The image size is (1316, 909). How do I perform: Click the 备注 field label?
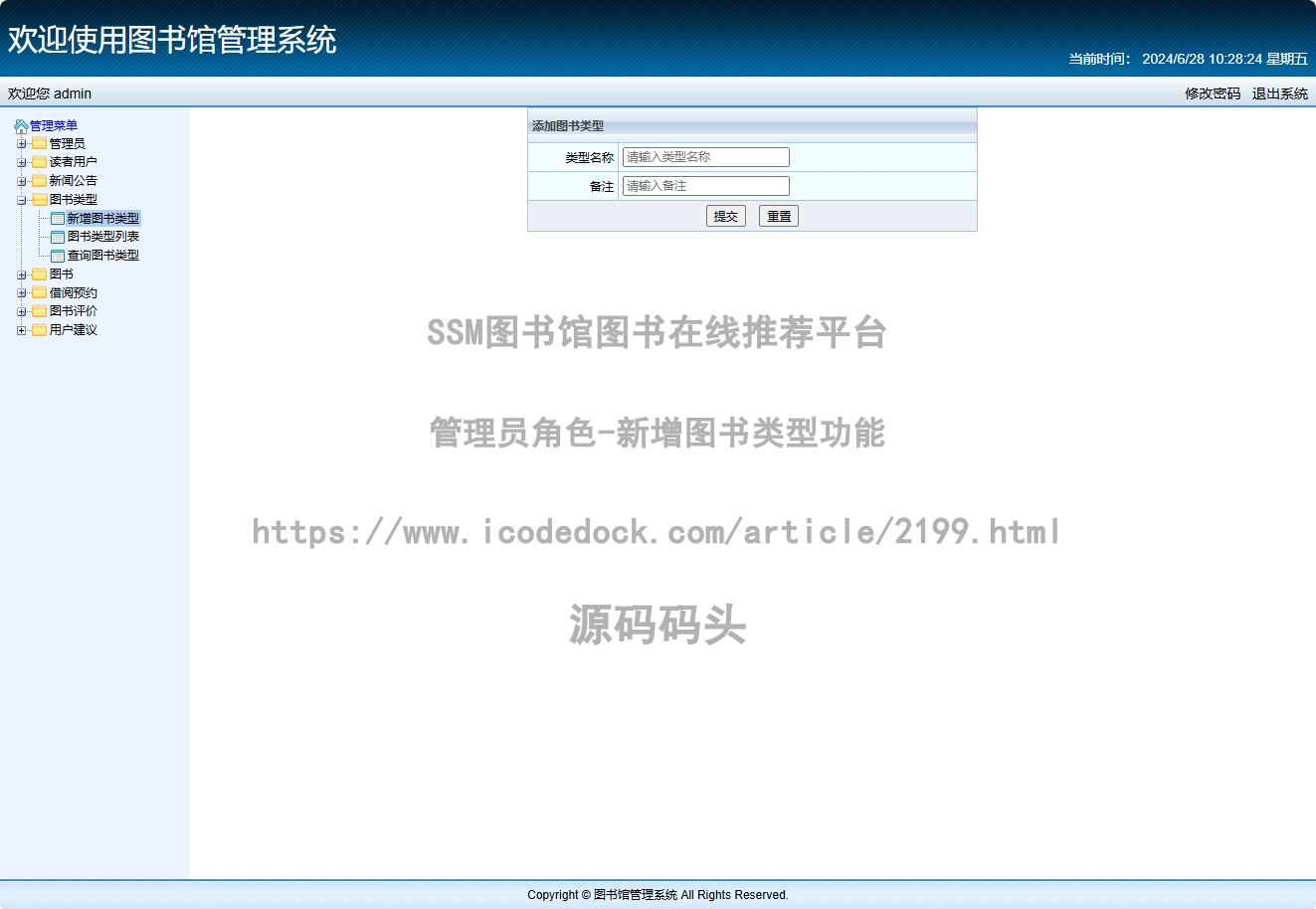click(602, 187)
